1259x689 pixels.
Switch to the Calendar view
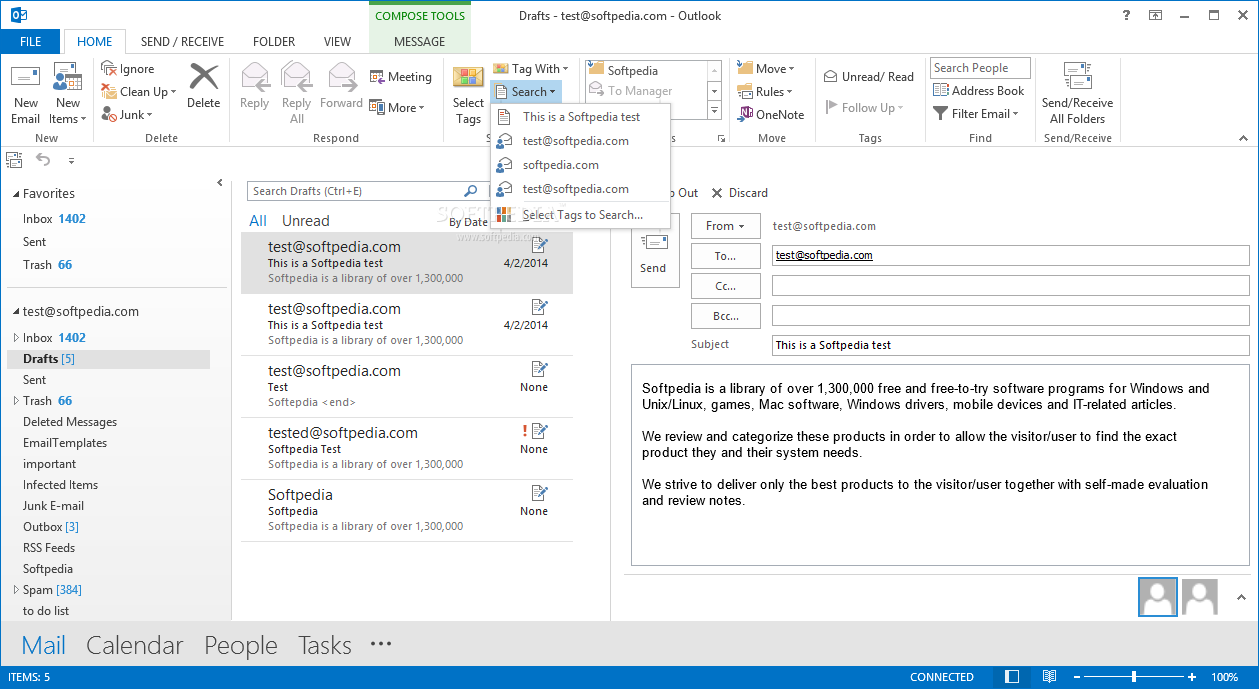(x=135, y=646)
